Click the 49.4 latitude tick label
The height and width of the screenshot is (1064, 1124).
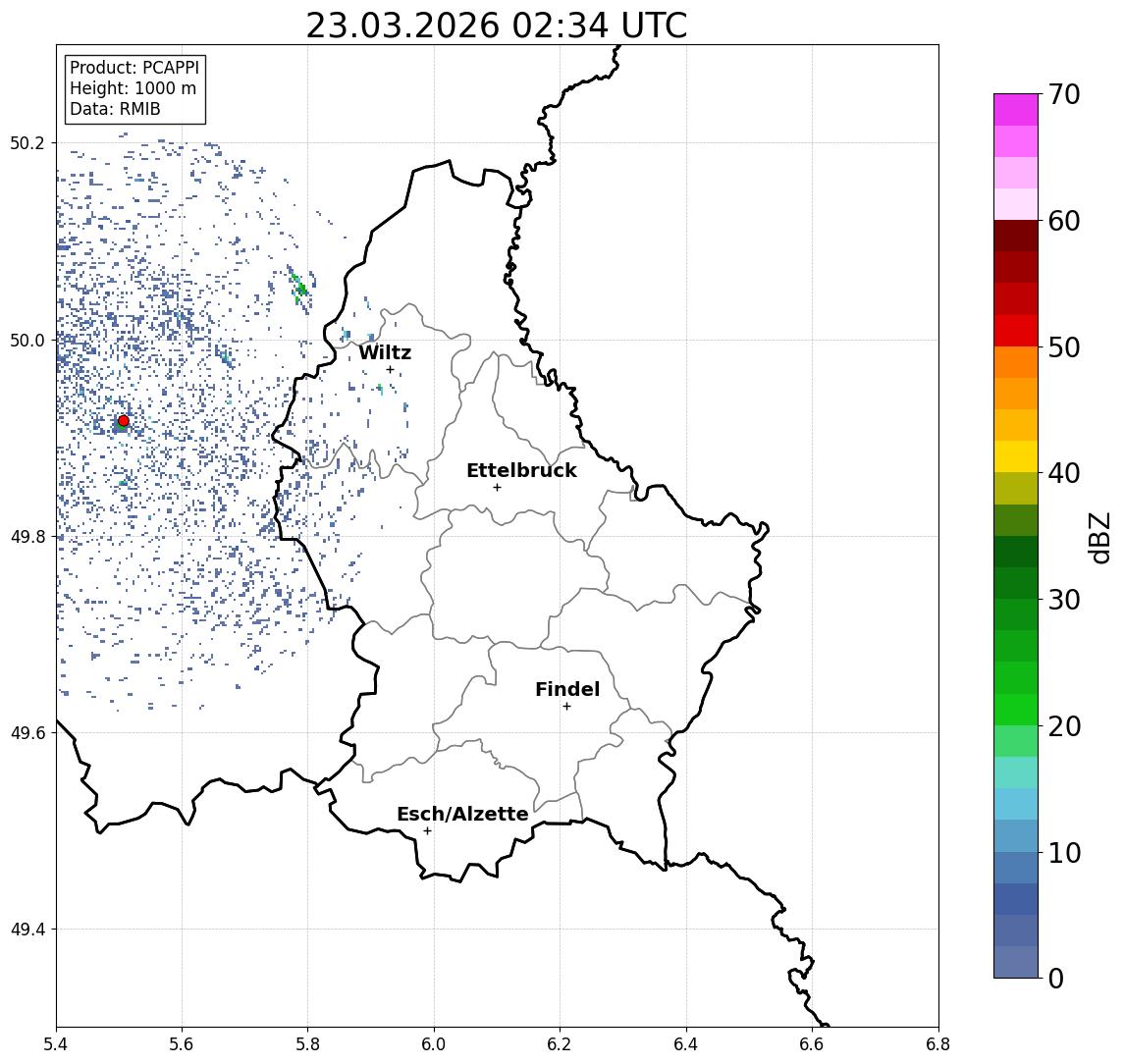27,930
